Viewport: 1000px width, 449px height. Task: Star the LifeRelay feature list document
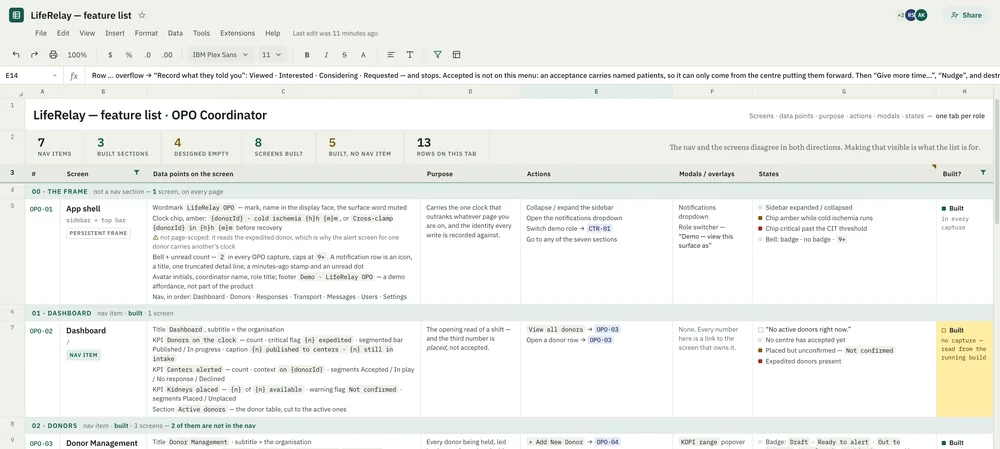142,15
